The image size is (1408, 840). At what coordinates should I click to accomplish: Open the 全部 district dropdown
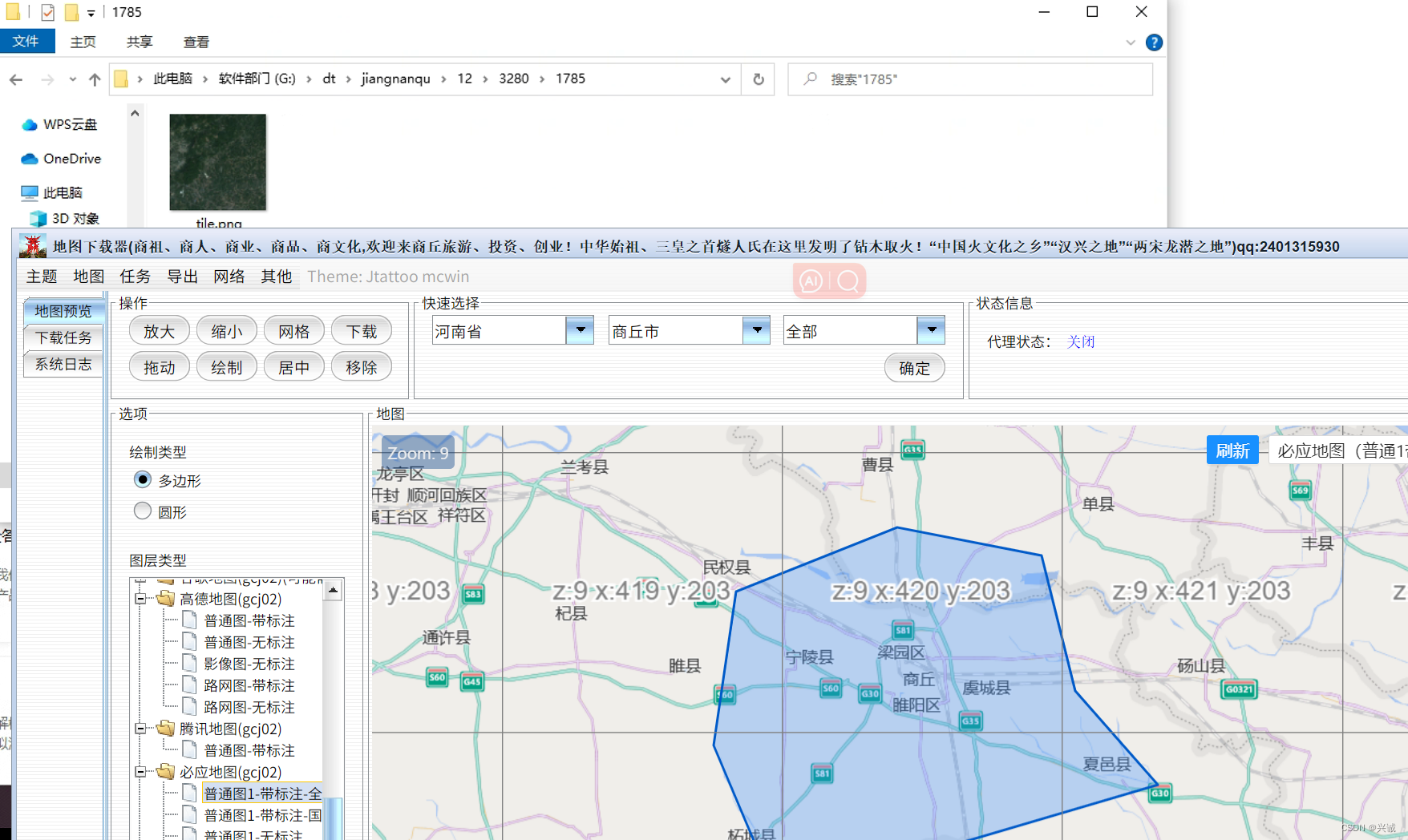tap(931, 329)
